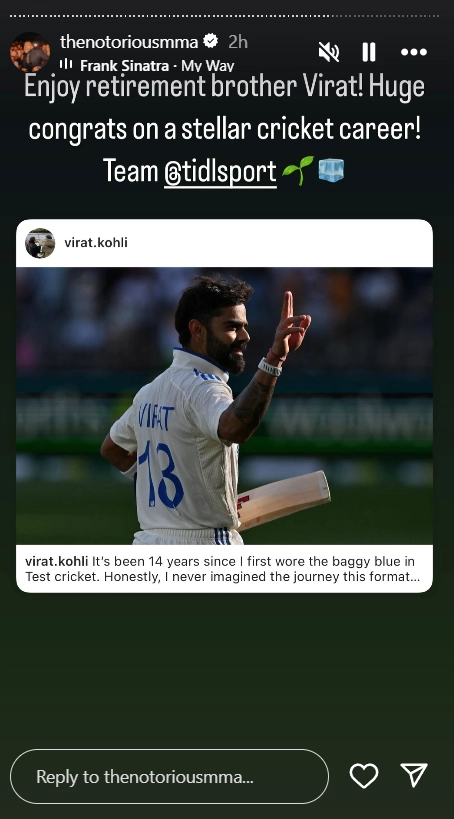Open thenotoriousmma profile picture
Image resolution: width=454 pixels, height=819 pixels.
(30, 52)
